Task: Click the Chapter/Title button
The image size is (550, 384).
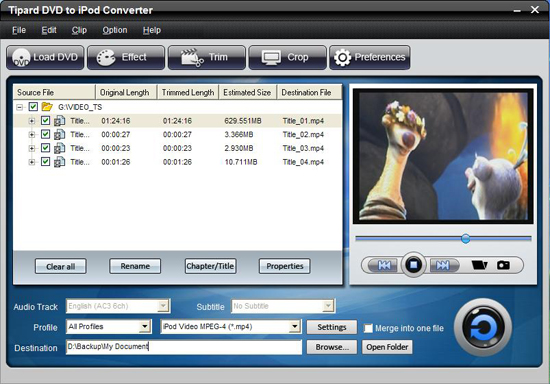Action: pyautogui.click(x=210, y=266)
